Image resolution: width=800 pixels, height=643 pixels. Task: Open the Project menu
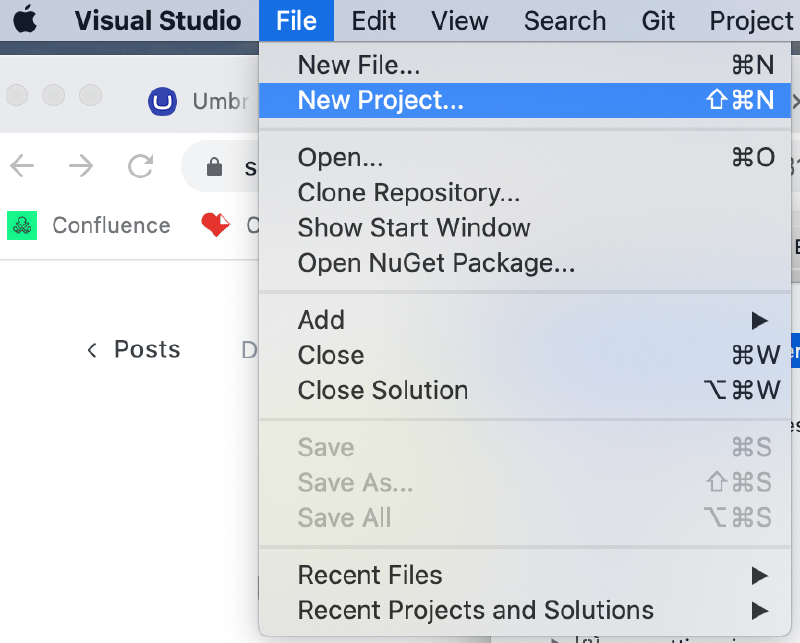751,21
